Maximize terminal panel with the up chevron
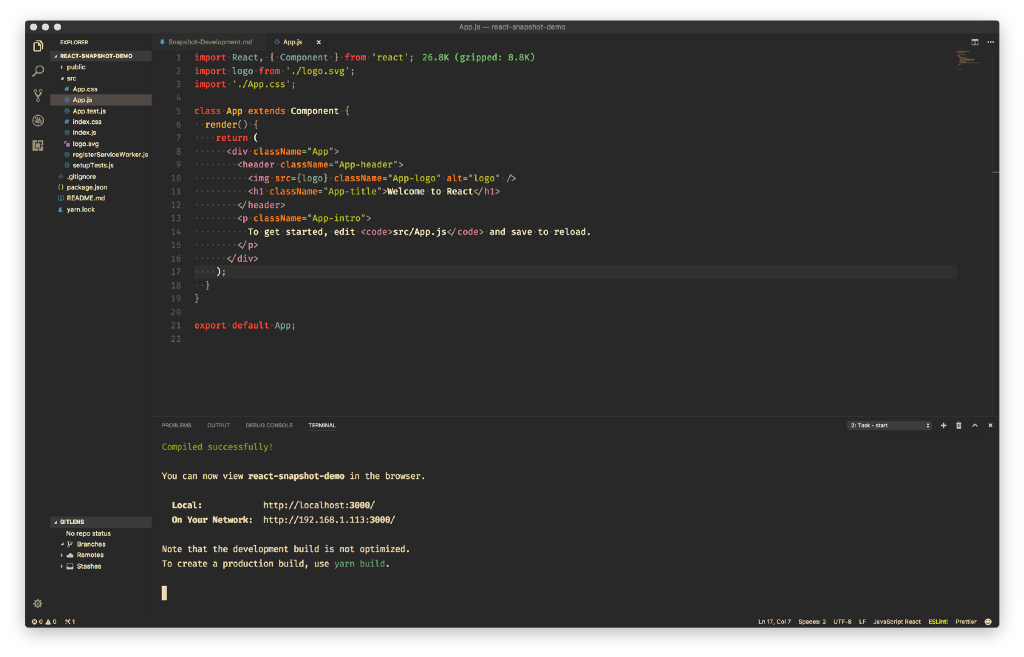 point(975,425)
